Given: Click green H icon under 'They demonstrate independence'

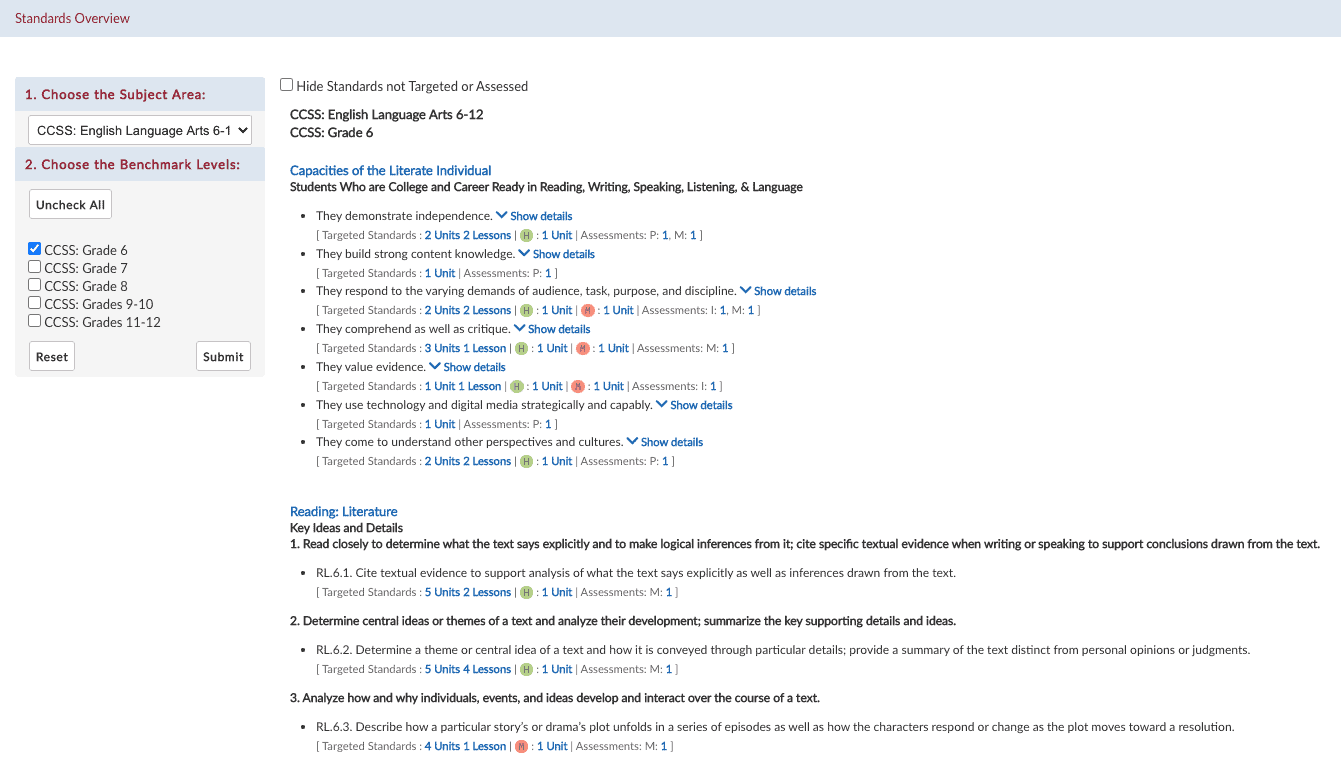Looking at the screenshot, I should click(526, 236).
